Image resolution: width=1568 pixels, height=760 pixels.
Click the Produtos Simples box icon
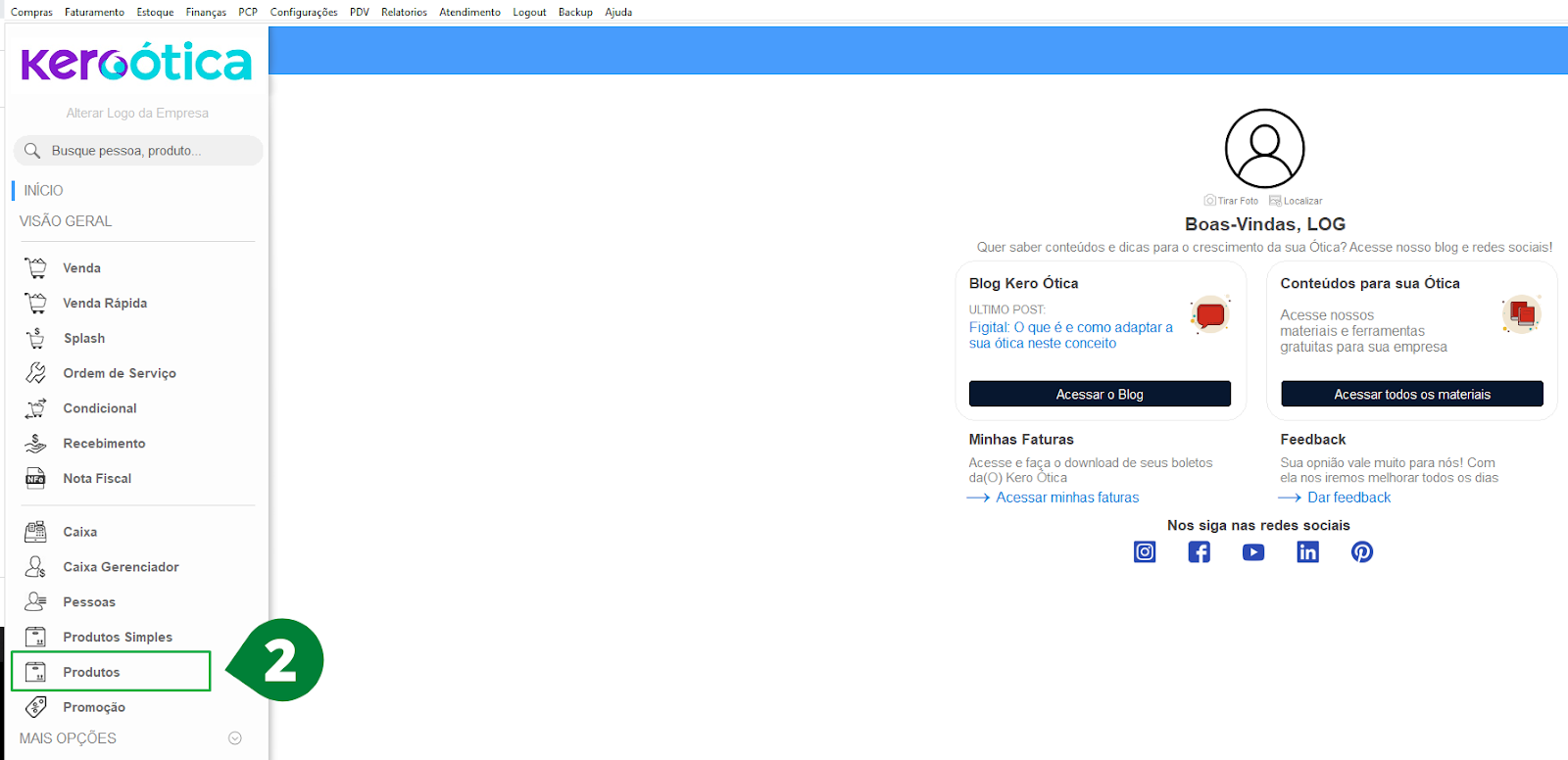tap(35, 637)
